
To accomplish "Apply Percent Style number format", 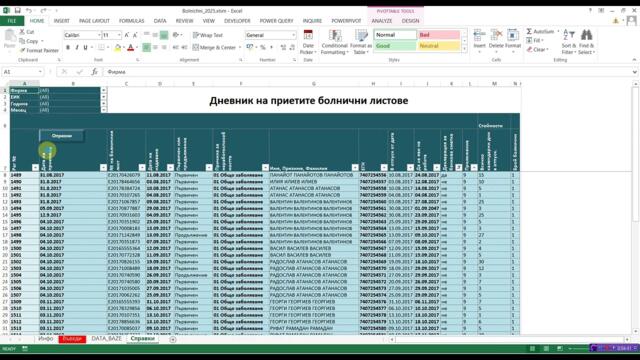I will click(x=263, y=47).
